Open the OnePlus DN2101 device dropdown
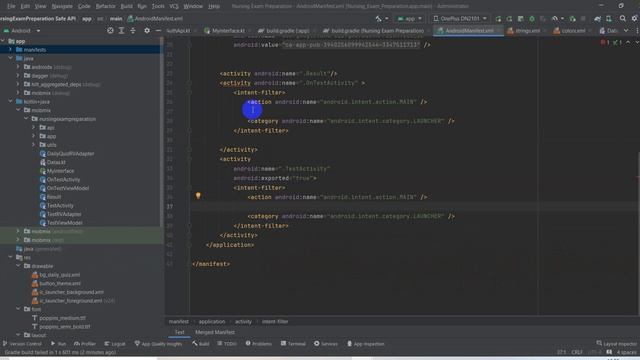Viewport: 640px width, 360px height. tap(460, 19)
